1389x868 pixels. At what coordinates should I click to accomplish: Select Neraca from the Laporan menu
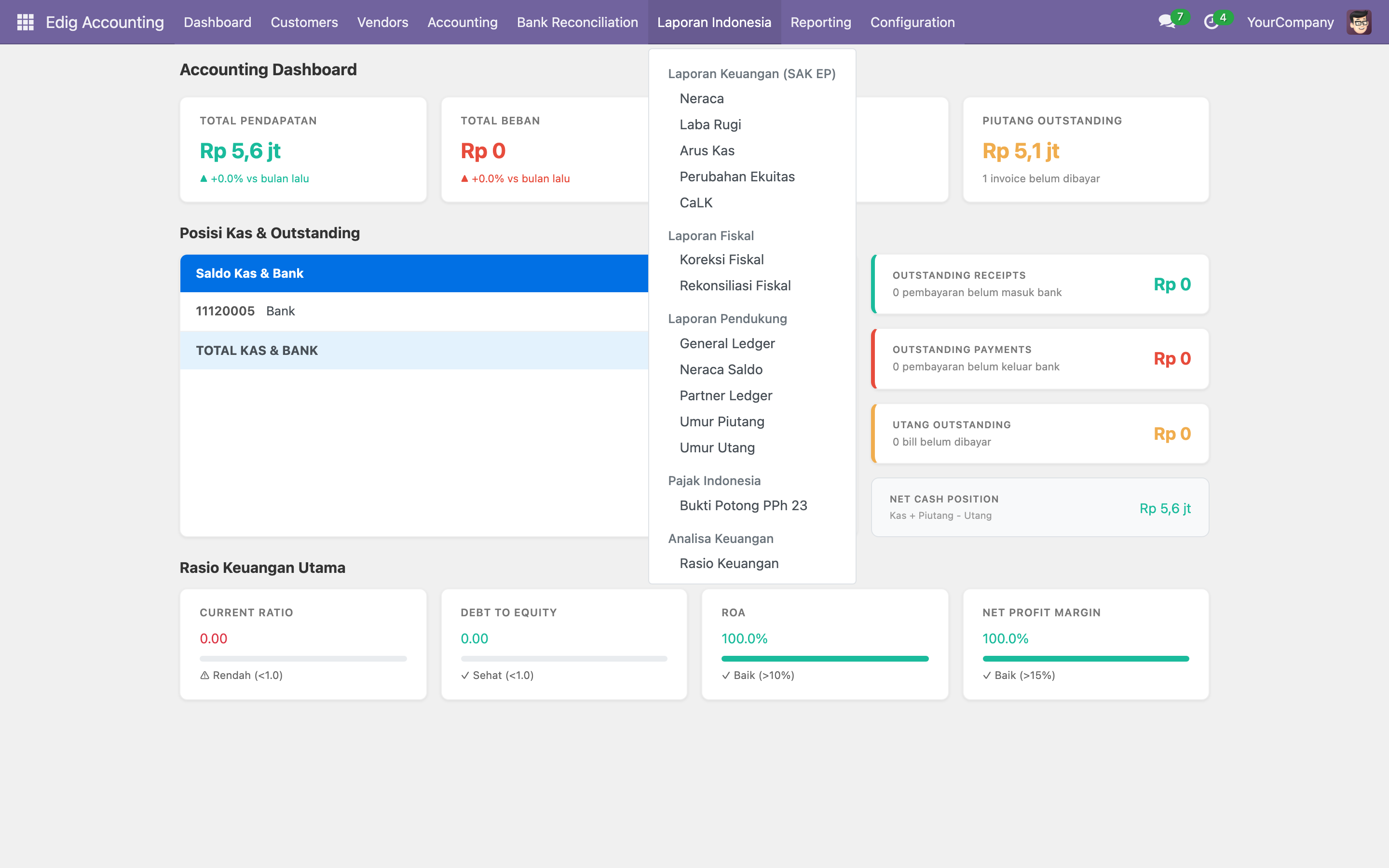[x=701, y=99]
